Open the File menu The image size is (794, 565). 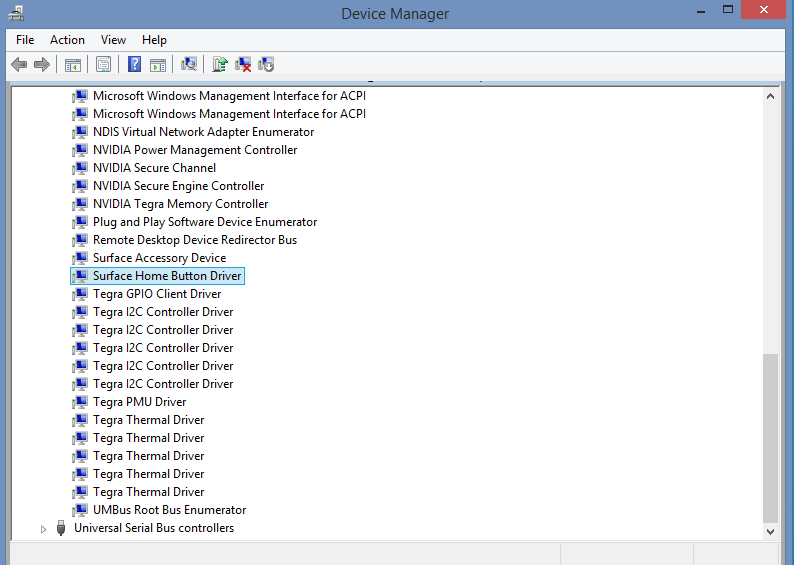tap(25, 40)
